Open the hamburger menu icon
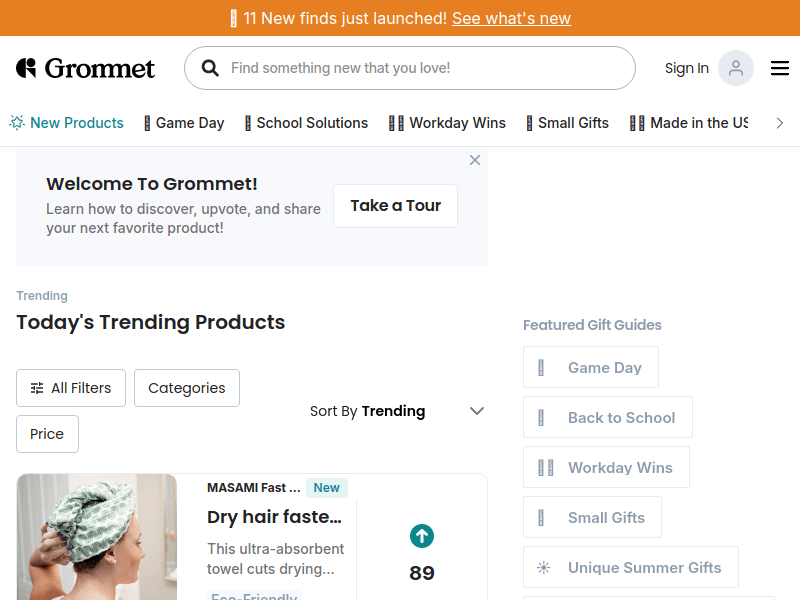This screenshot has height=600, width=800. tap(780, 68)
